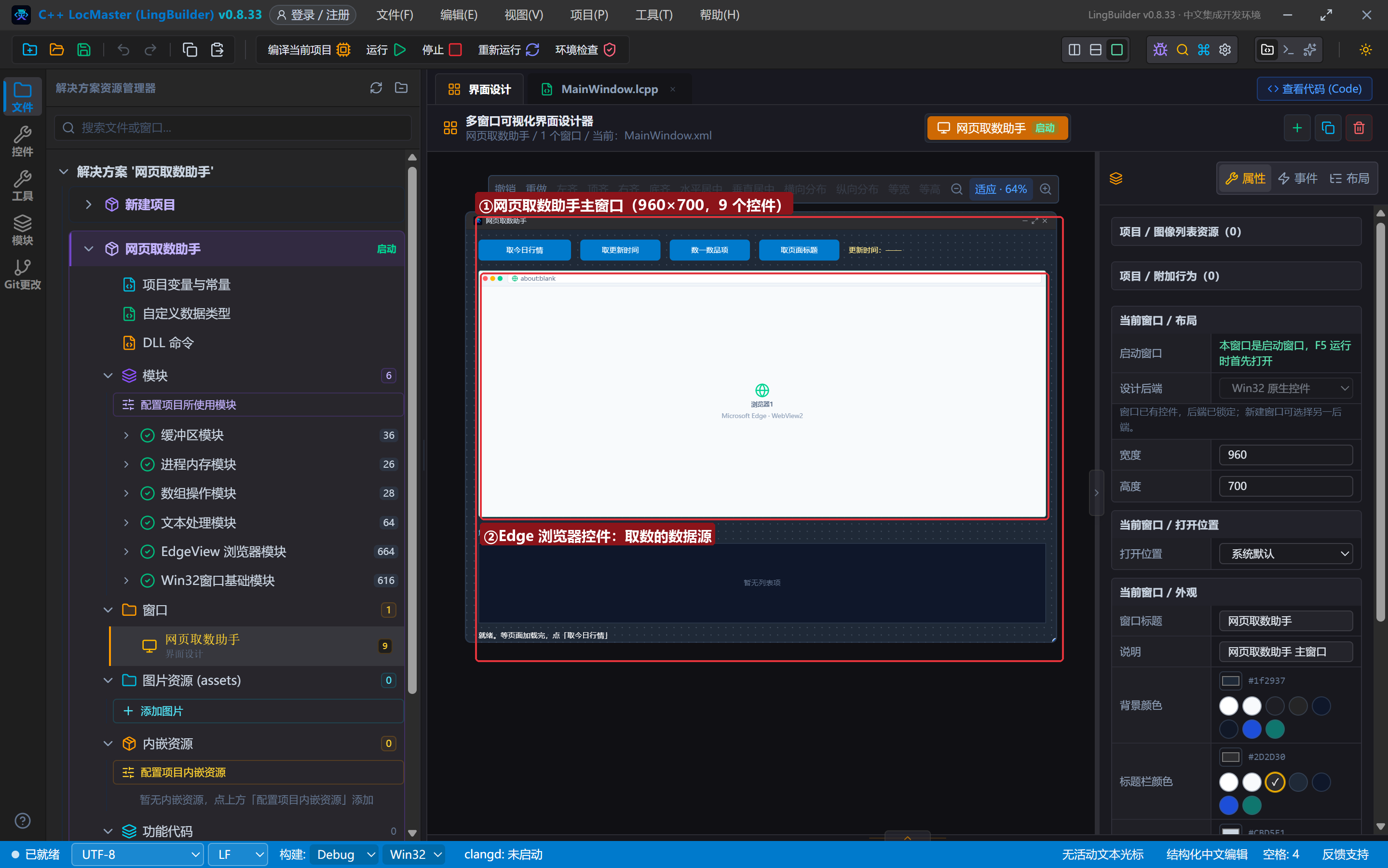Click the redo arrow icon

pos(150,50)
